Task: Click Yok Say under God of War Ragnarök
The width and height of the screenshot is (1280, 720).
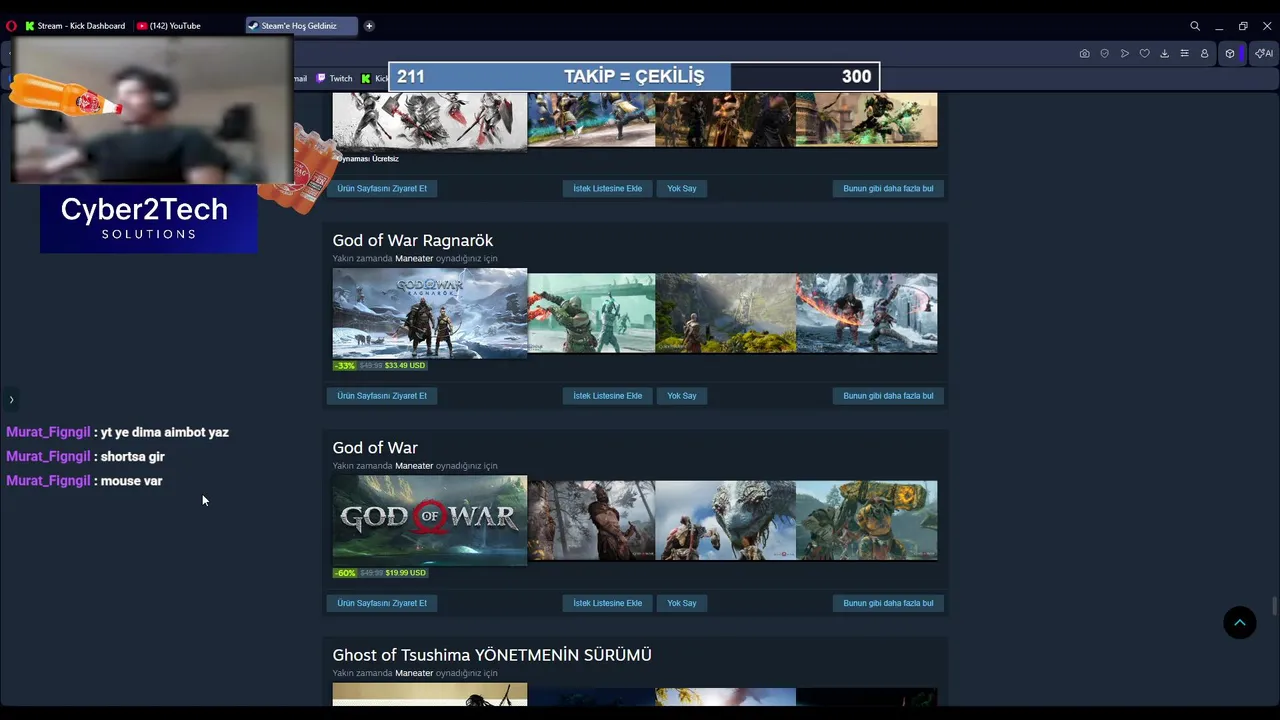Action: click(682, 395)
